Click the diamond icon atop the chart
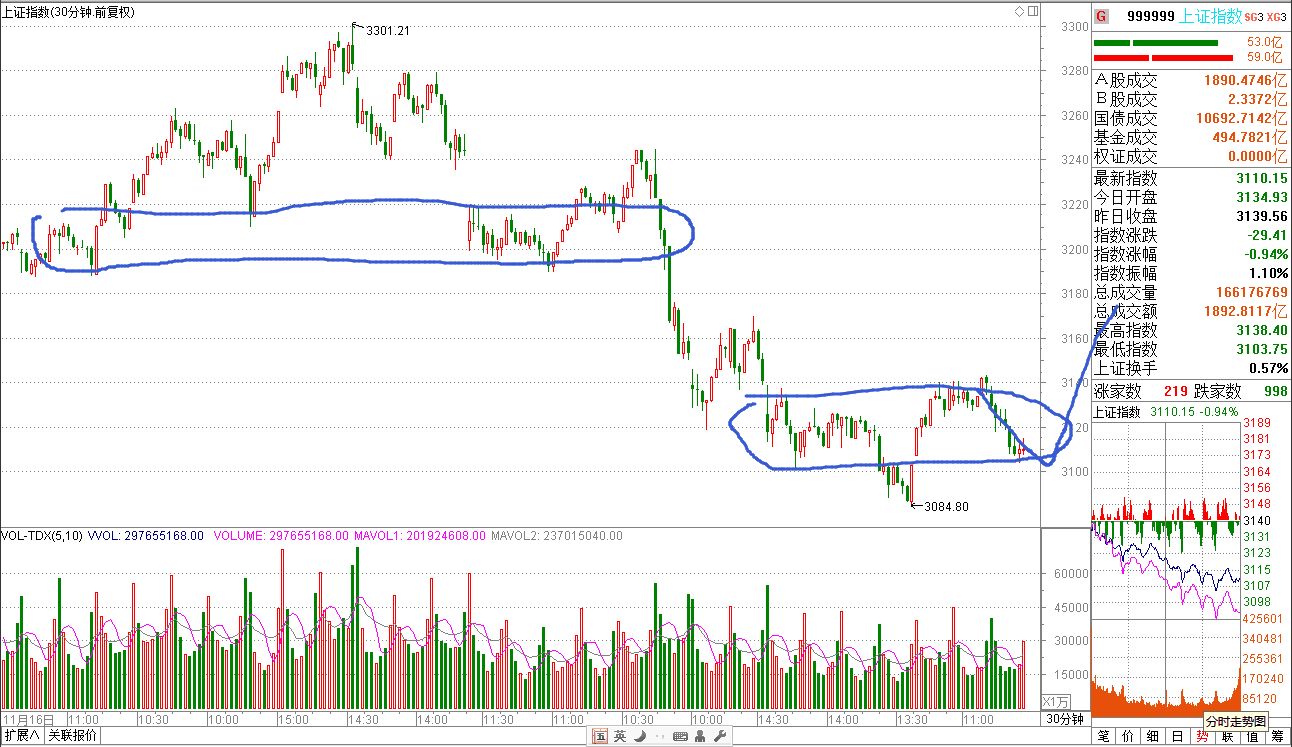Image resolution: width=1292 pixels, height=747 pixels. [1019, 12]
